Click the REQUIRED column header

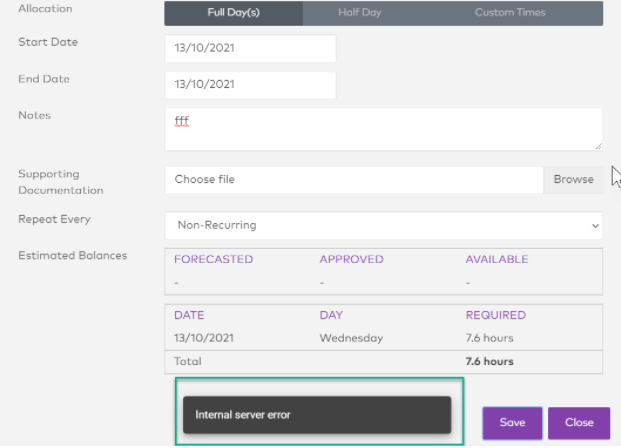click(x=495, y=315)
